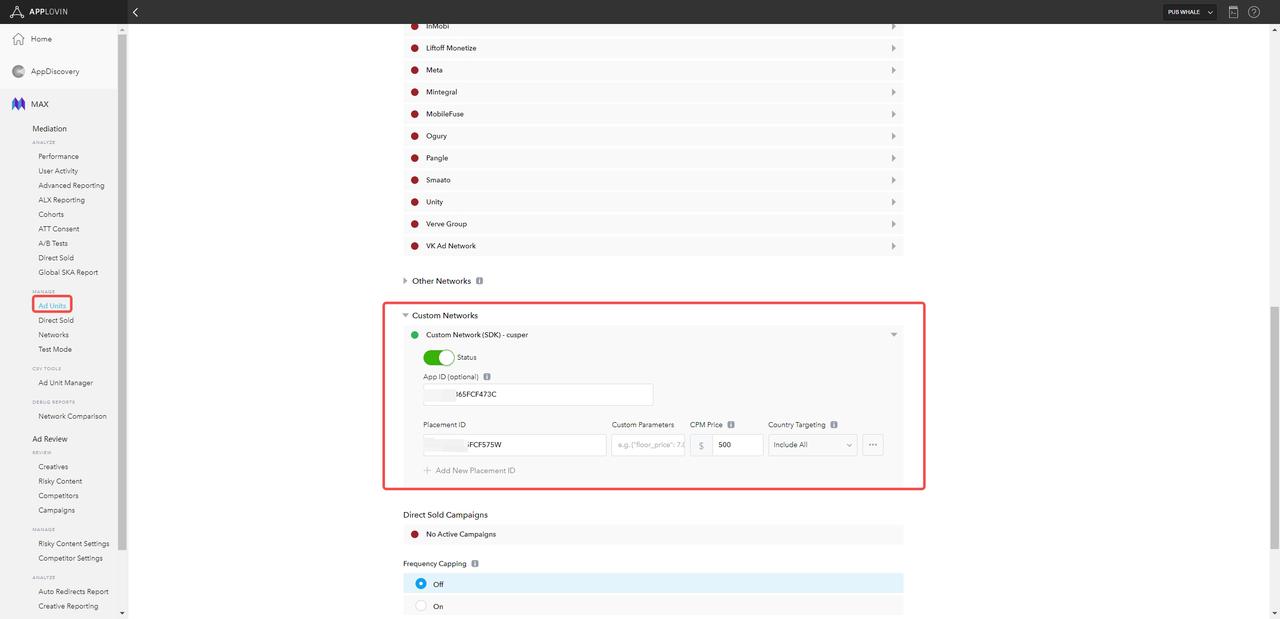Open Test Mode in the sidebar
Image resolution: width=1280 pixels, height=619 pixels.
click(55, 349)
